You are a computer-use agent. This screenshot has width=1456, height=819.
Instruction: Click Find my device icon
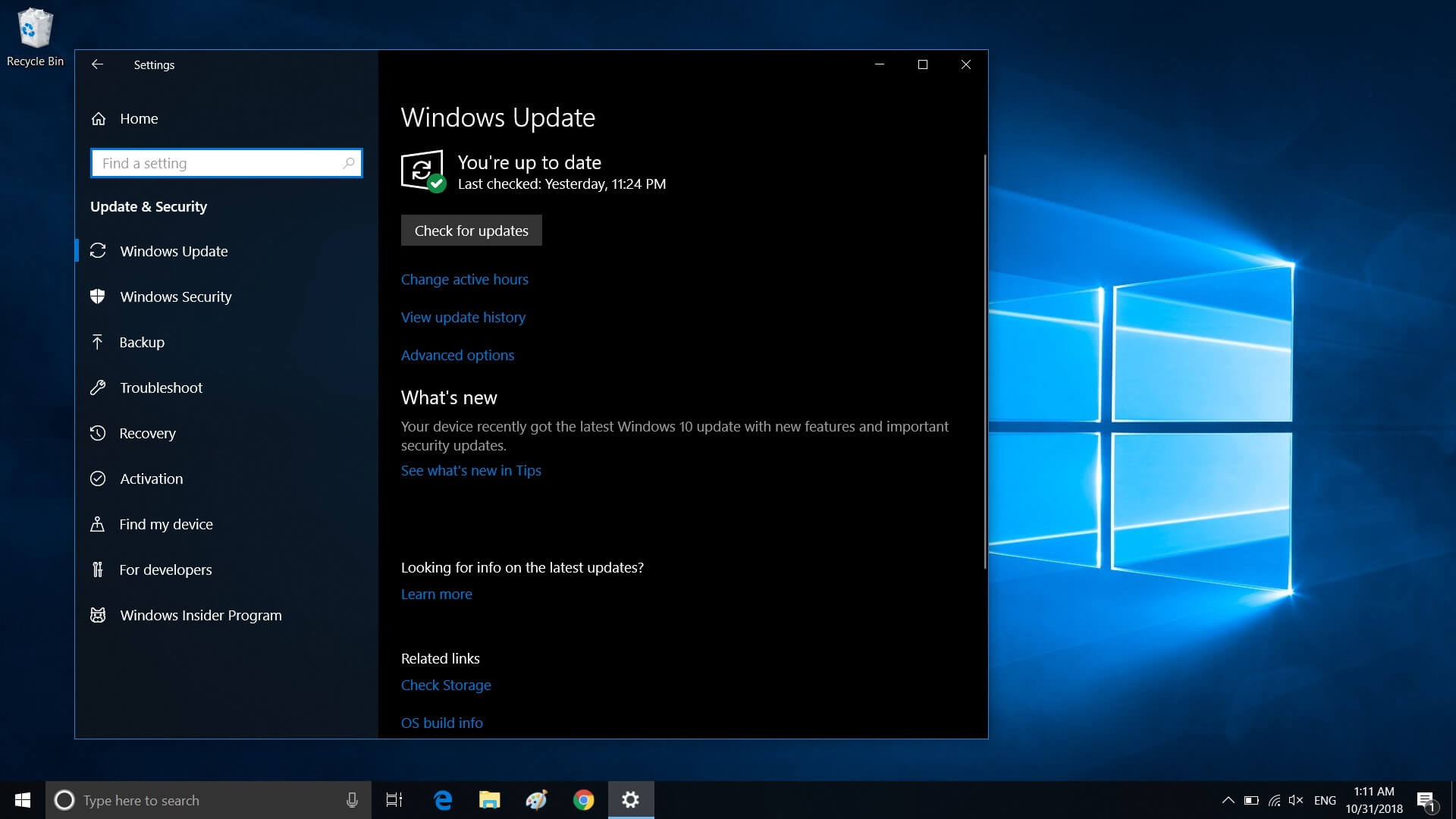(x=97, y=523)
